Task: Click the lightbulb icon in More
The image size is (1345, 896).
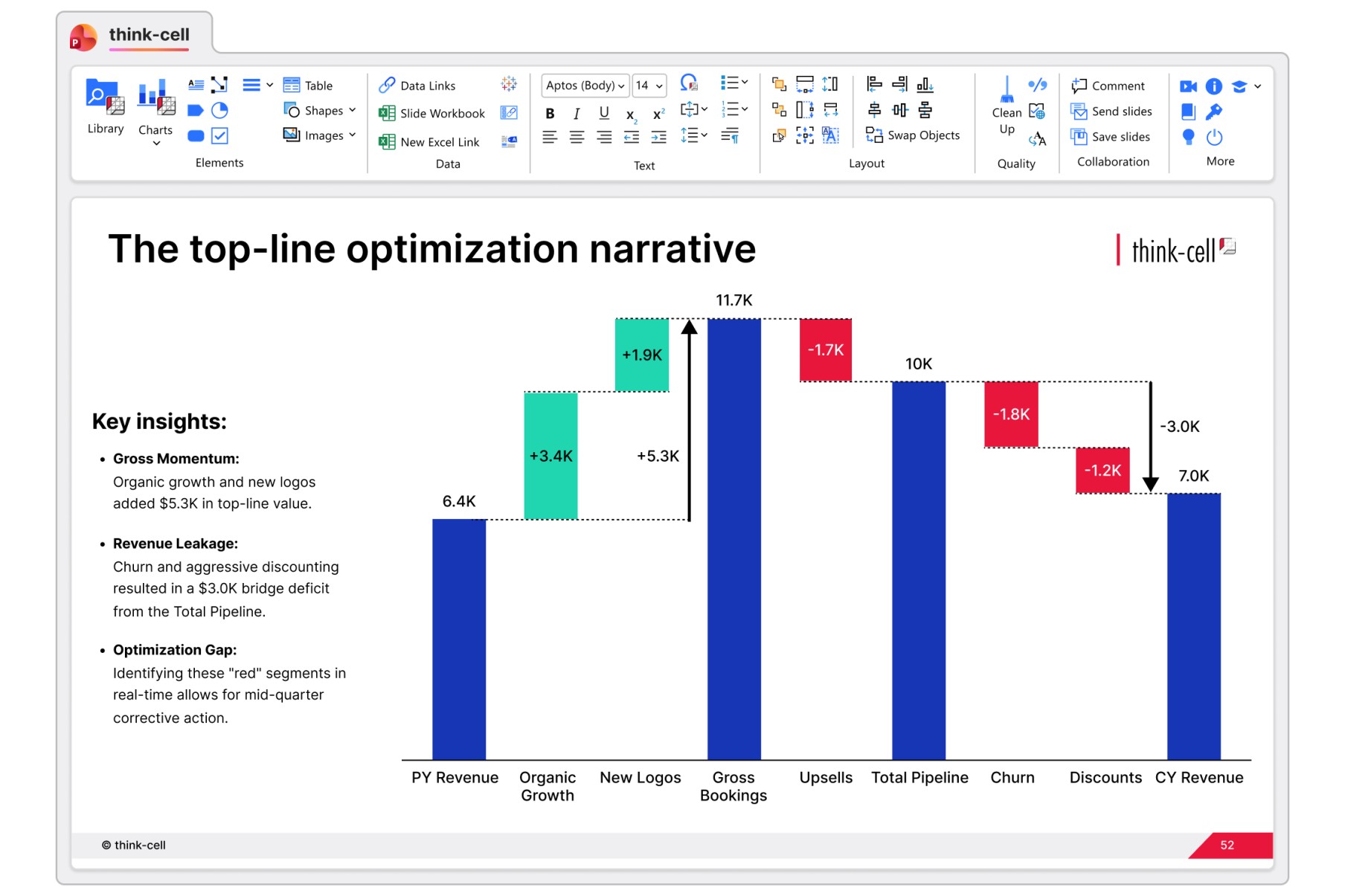Action: coord(1188,137)
